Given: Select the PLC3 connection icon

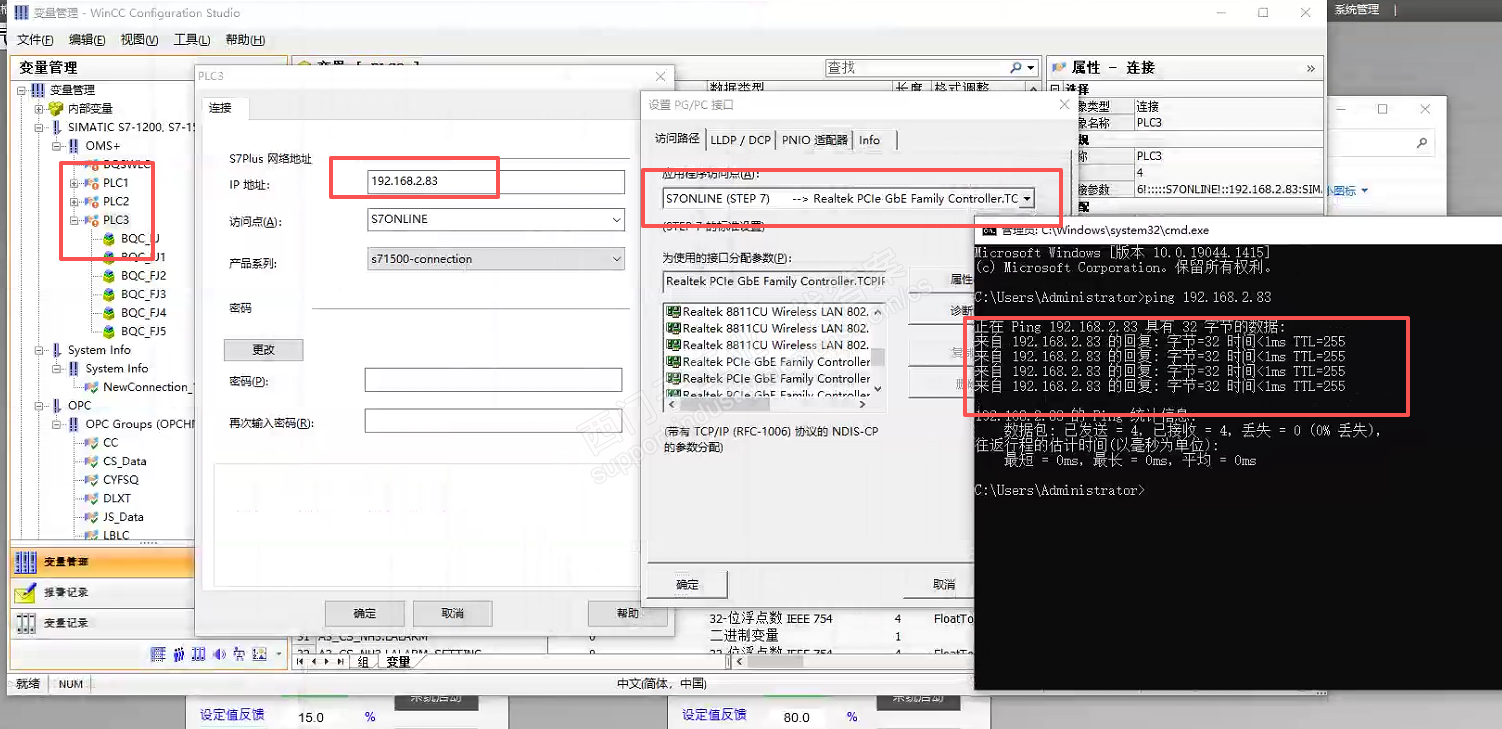Looking at the screenshot, I should (91, 220).
